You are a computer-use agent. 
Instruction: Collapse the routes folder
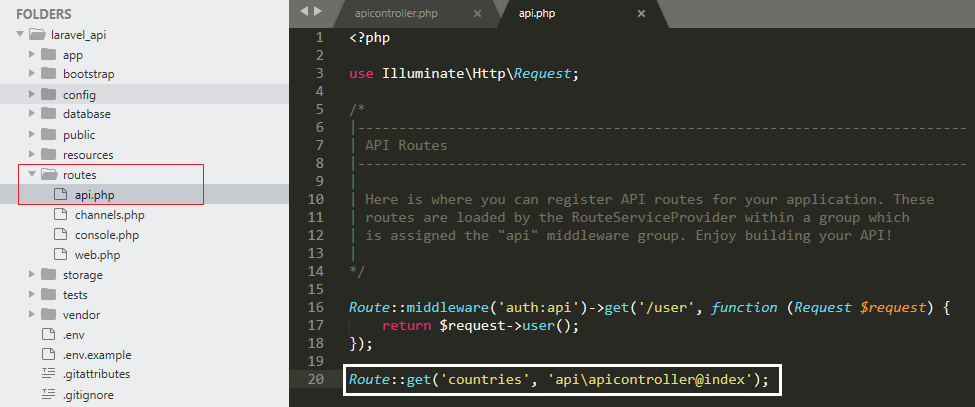(x=32, y=175)
